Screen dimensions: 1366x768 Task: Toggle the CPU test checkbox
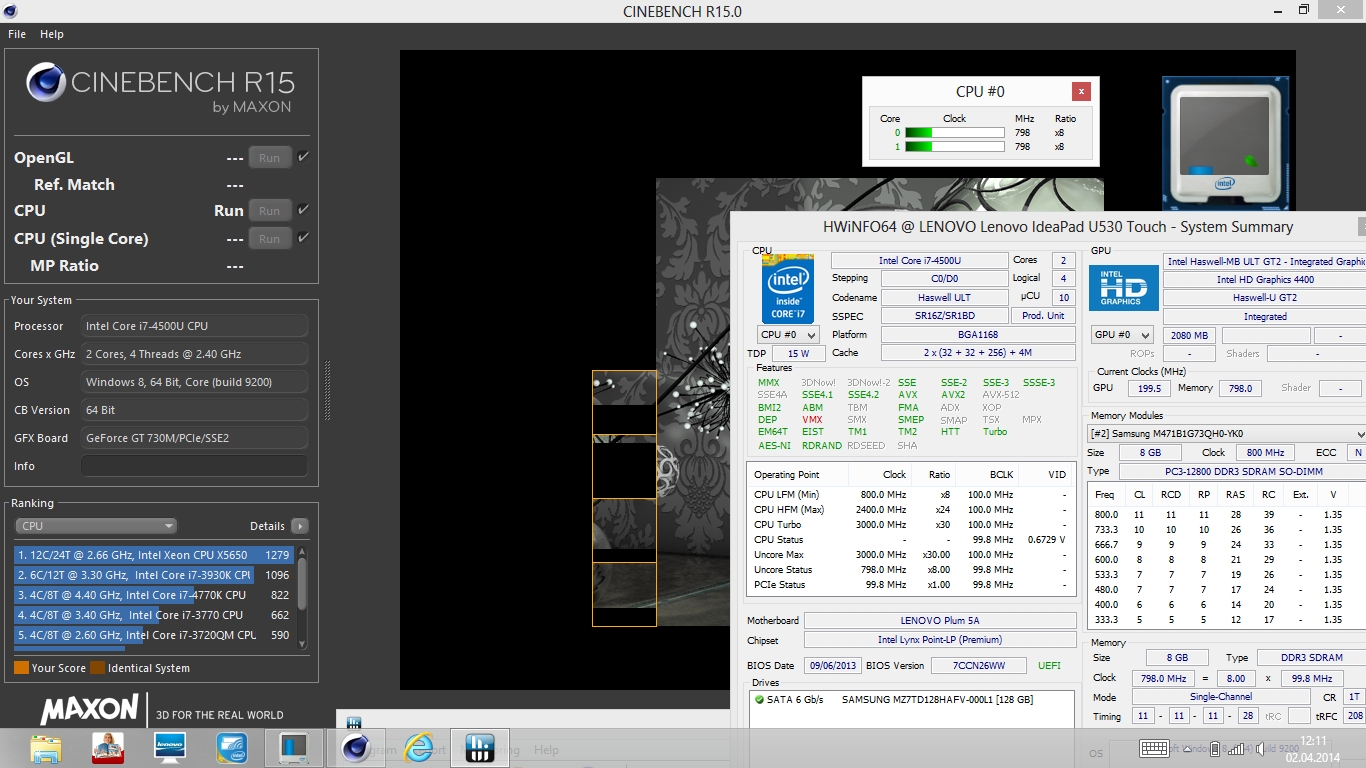tap(303, 210)
